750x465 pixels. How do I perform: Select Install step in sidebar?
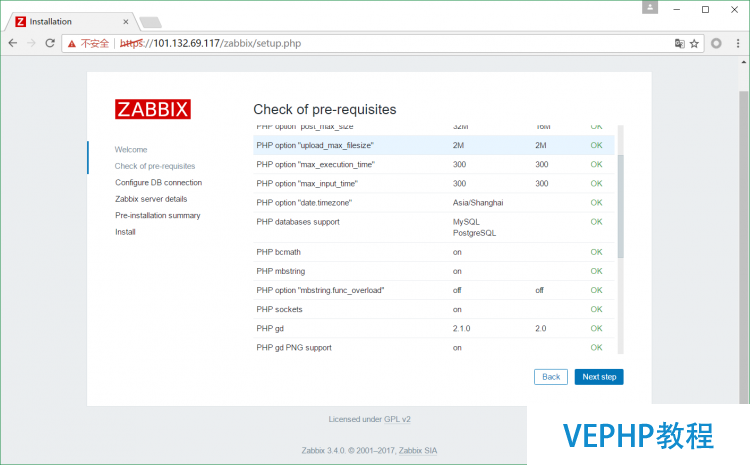(125, 232)
